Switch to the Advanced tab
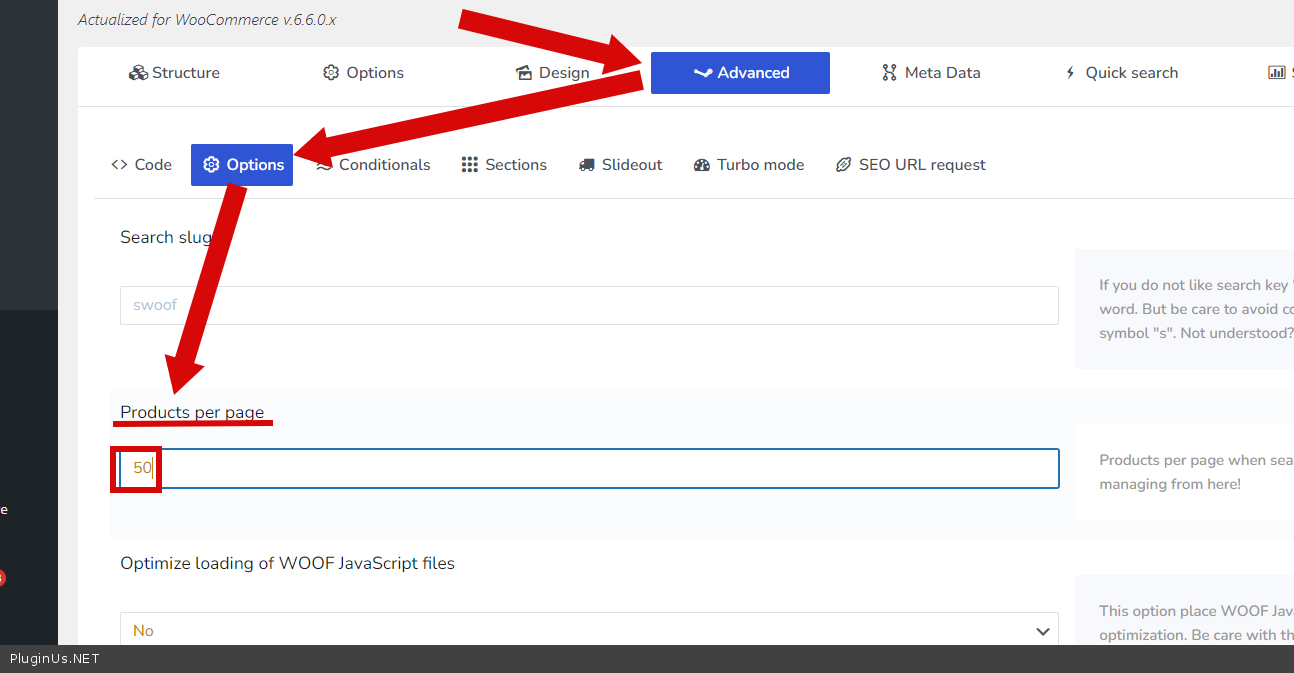 click(x=740, y=73)
